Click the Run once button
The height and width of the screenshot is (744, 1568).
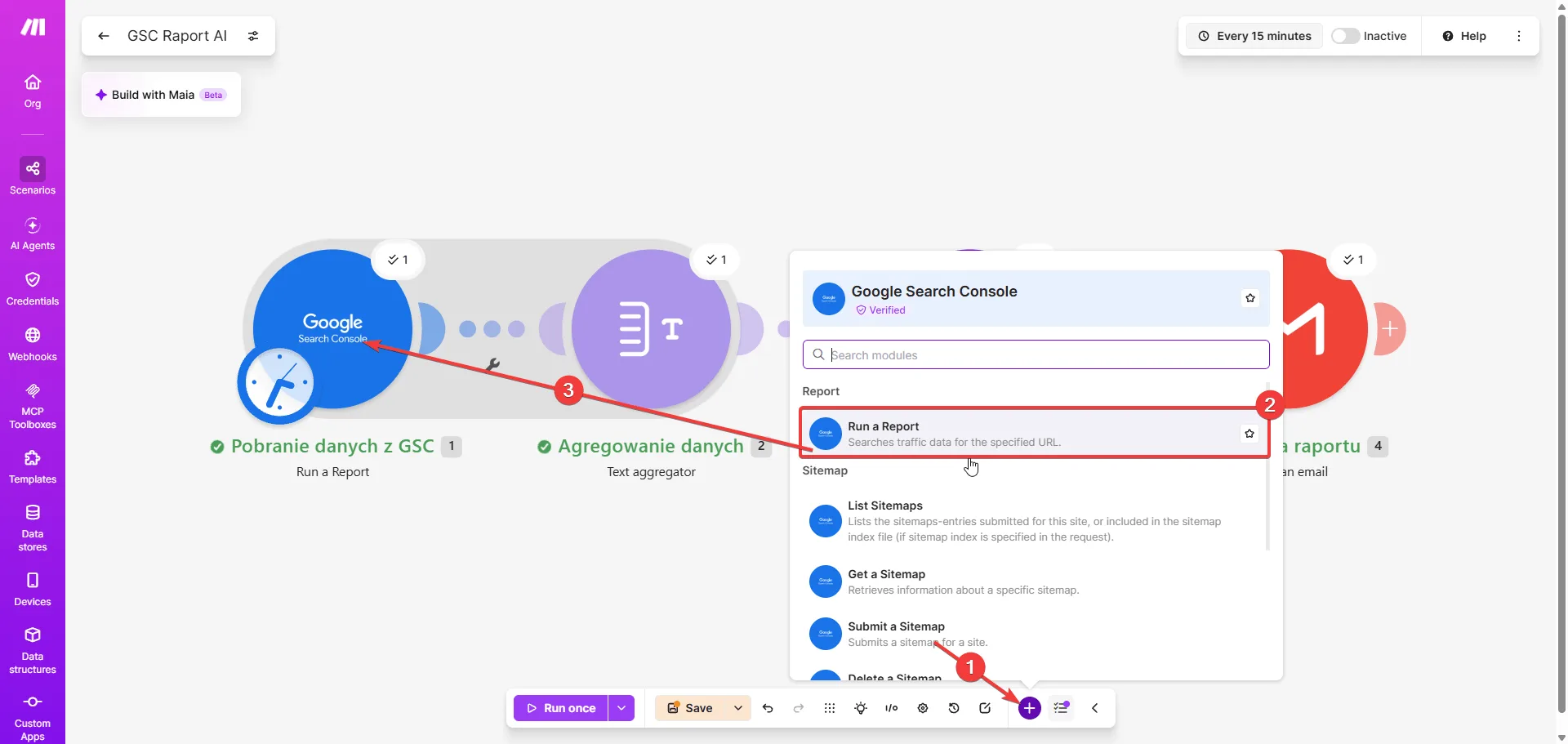(561, 708)
